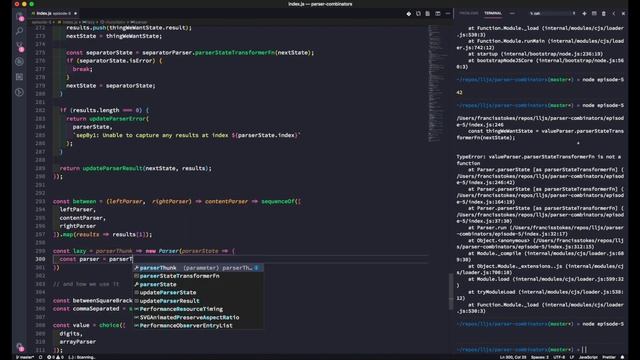Click the editor's vertical scrollbar
Screen dimensions: 640x360
pyautogui.click(x=451, y=292)
